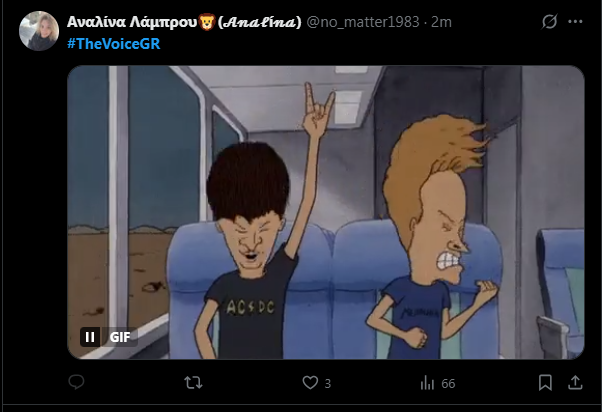
Task: Open the three-dot More options menu
Action: coord(575,22)
